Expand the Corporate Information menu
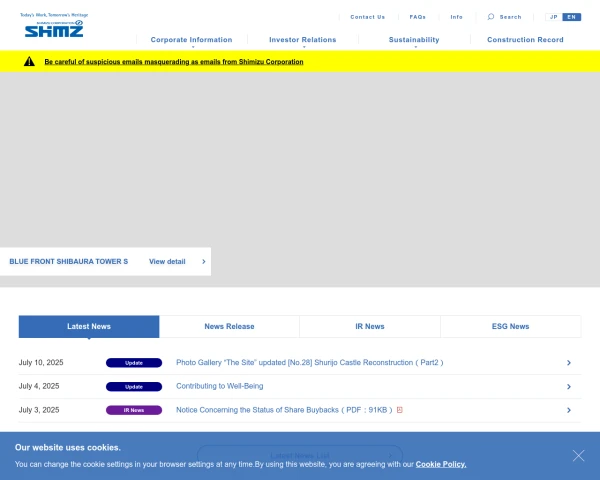Viewport: 600px width, 480px height. [191, 40]
